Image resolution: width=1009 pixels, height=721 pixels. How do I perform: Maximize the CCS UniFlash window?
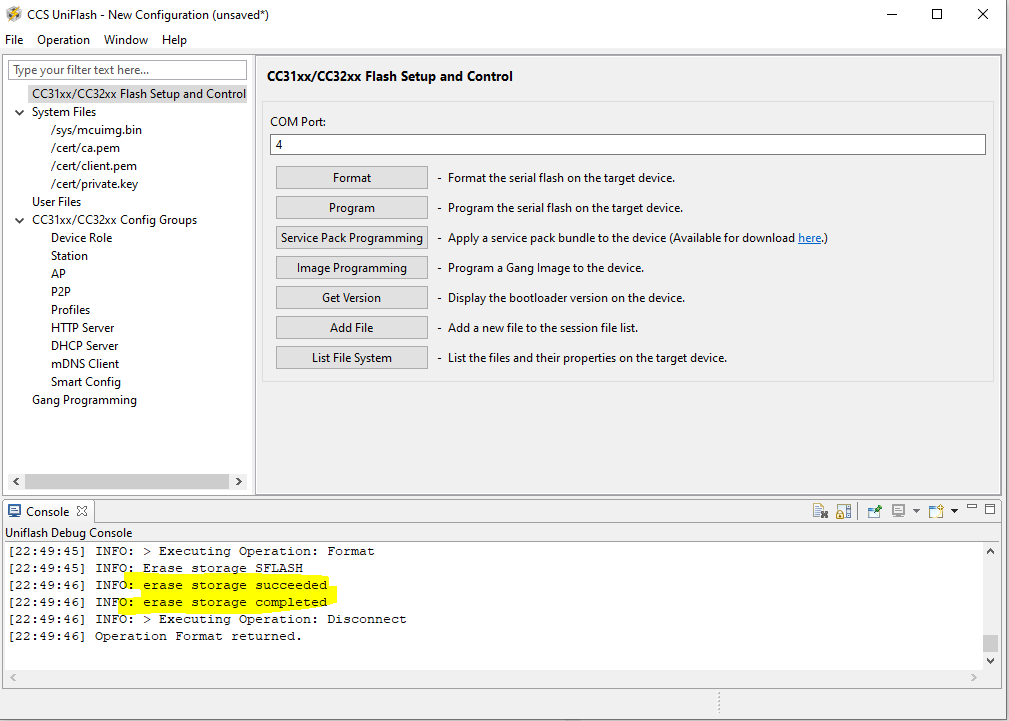(938, 14)
